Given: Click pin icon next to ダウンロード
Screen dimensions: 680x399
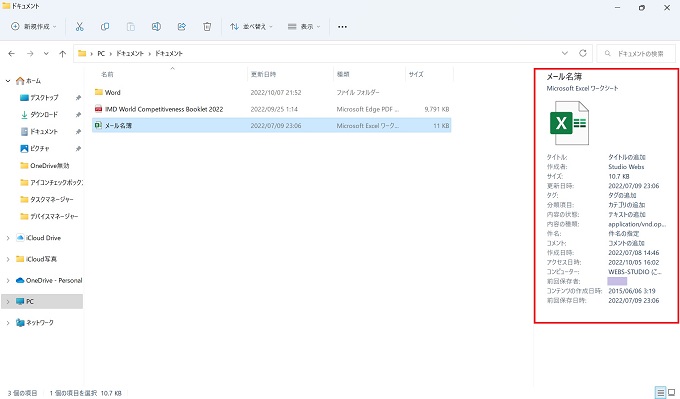Looking at the screenshot, I should [x=78, y=115].
